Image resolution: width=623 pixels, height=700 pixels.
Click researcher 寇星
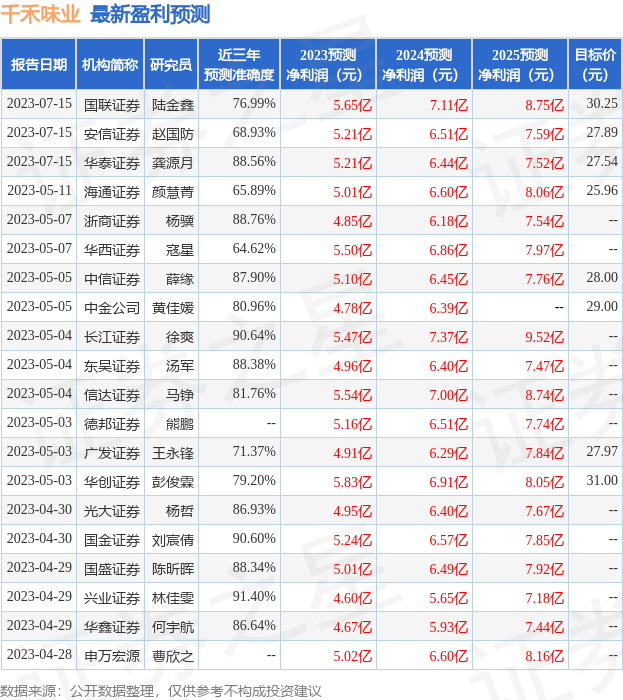point(180,250)
